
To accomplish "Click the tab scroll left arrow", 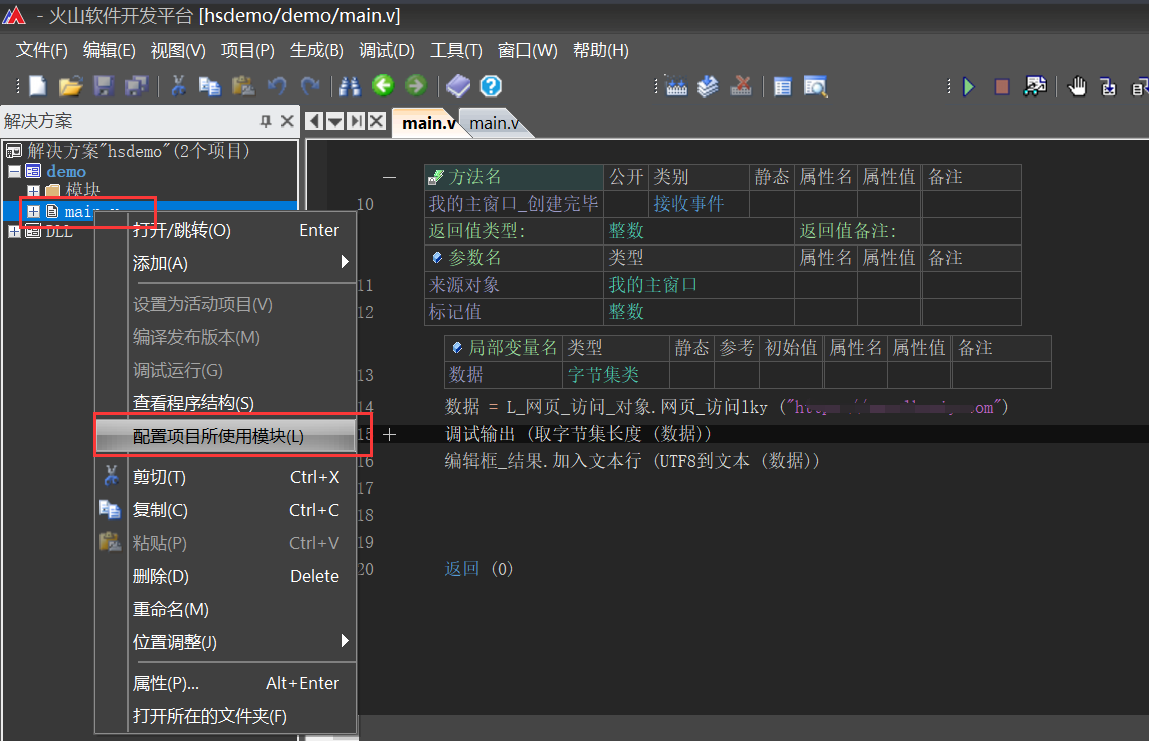I will (x=314, y=121).
